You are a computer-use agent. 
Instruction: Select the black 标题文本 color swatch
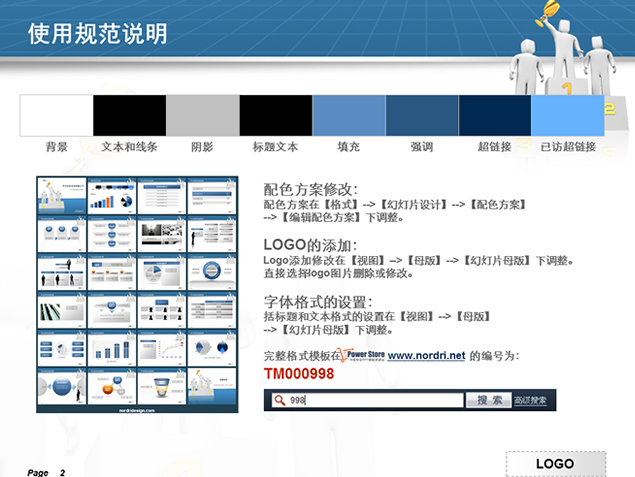(x=275, y=115)
